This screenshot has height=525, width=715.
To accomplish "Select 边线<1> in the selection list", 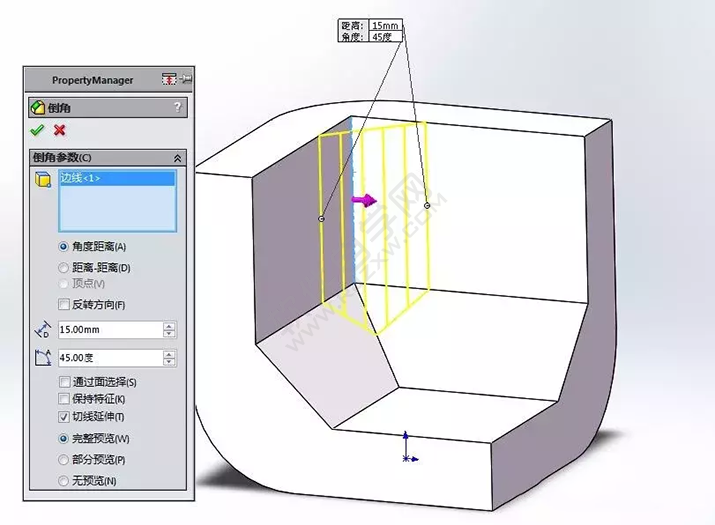I will click(x=117, y=178).
